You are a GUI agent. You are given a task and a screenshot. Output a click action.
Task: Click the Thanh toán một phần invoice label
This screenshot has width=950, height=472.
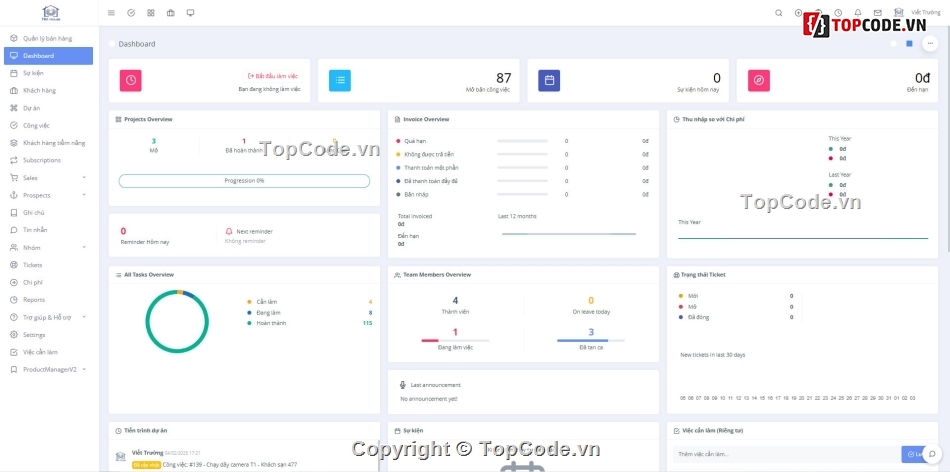[430, 168]
